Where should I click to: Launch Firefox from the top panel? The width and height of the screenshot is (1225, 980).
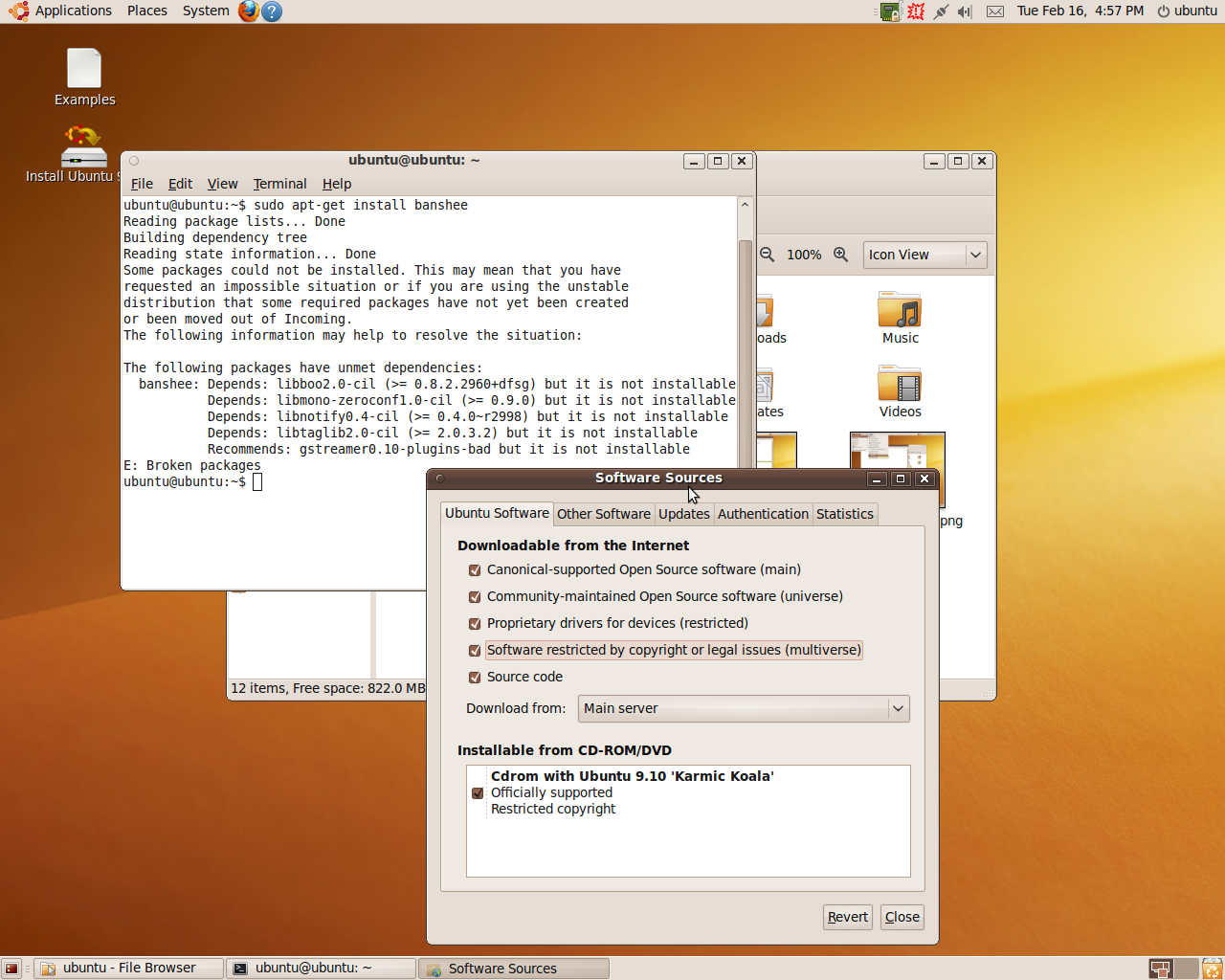click(249, 11)
